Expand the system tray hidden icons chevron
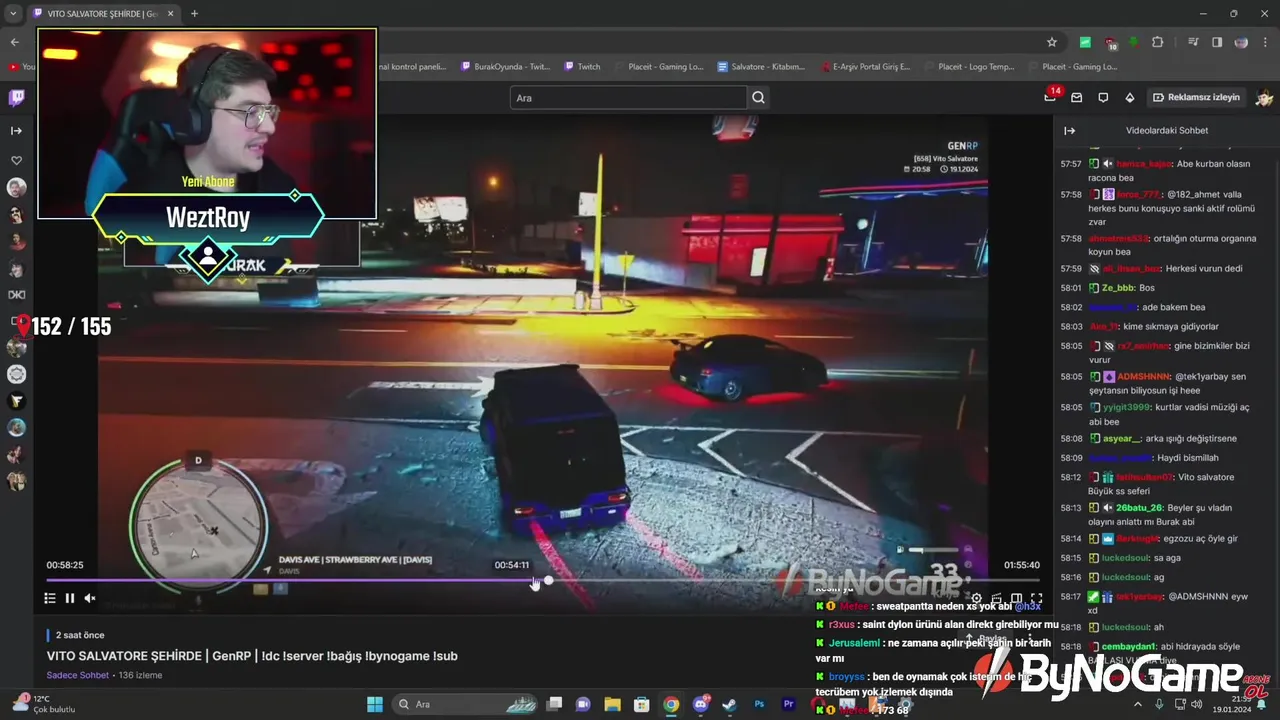 point(1139,704)
